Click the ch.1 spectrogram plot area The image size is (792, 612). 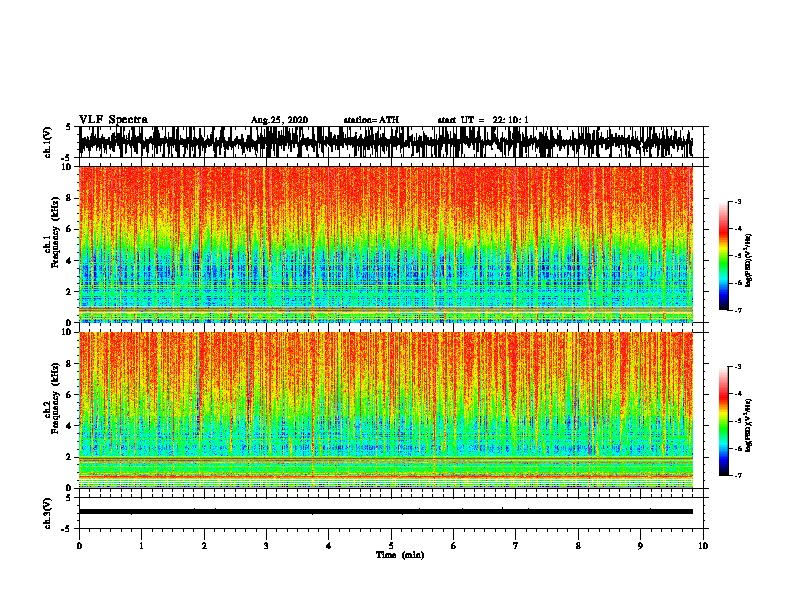tap(386, 244)
